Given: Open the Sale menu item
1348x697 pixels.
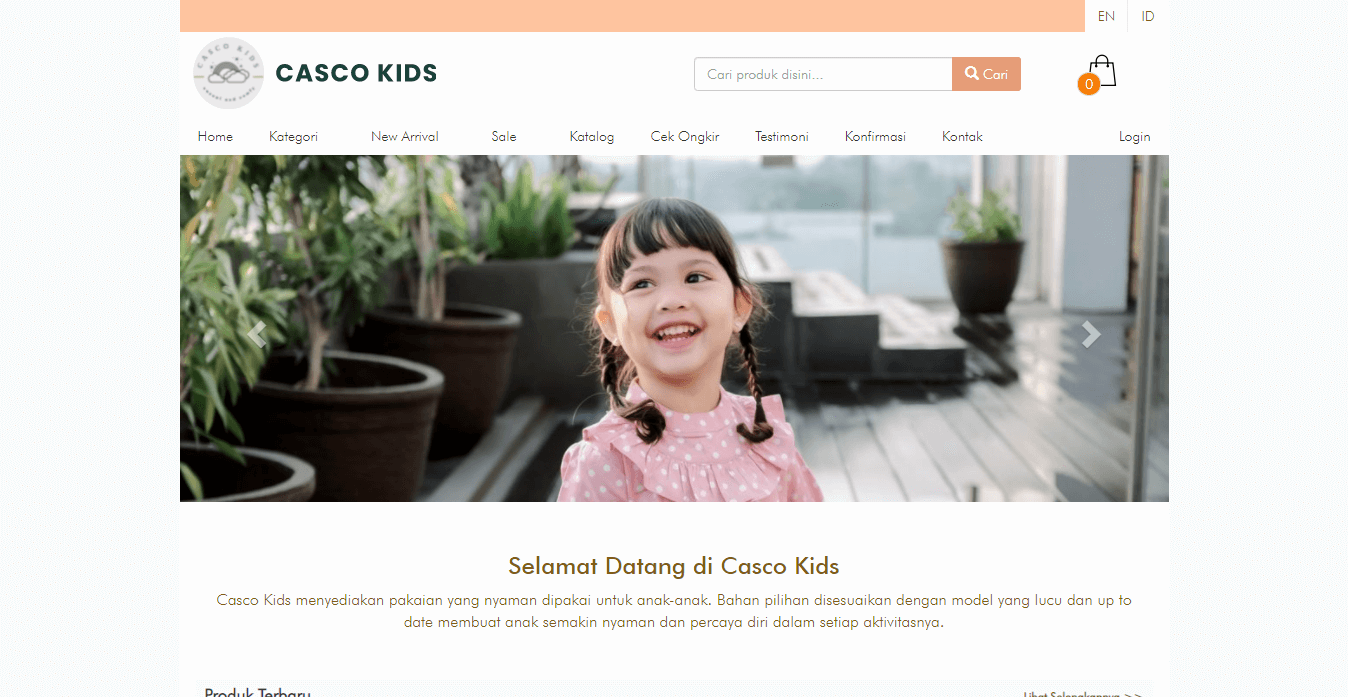Looking at the screenshot, I should [504, 137].
